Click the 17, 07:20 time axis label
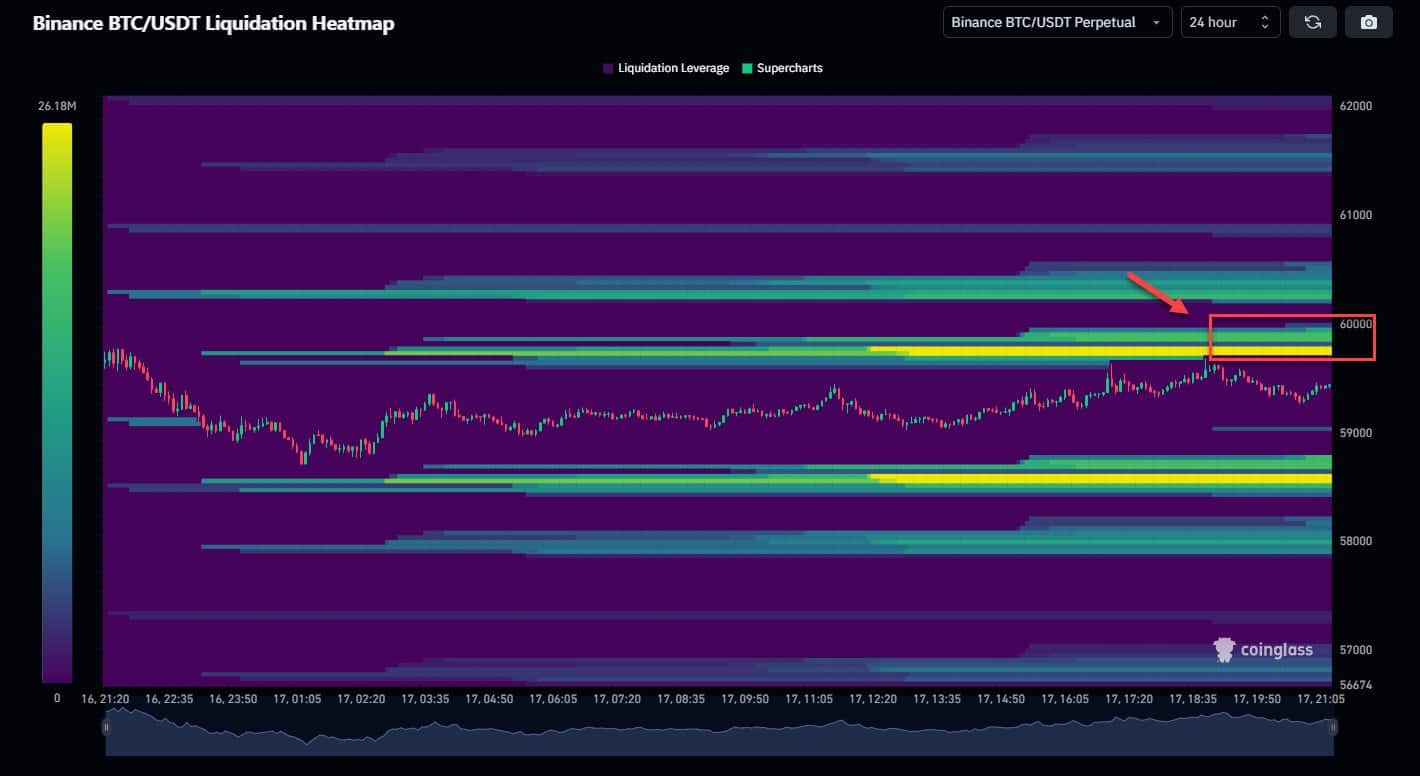The width and height of the screenshot is (1420, 776). tap(618, 699)
